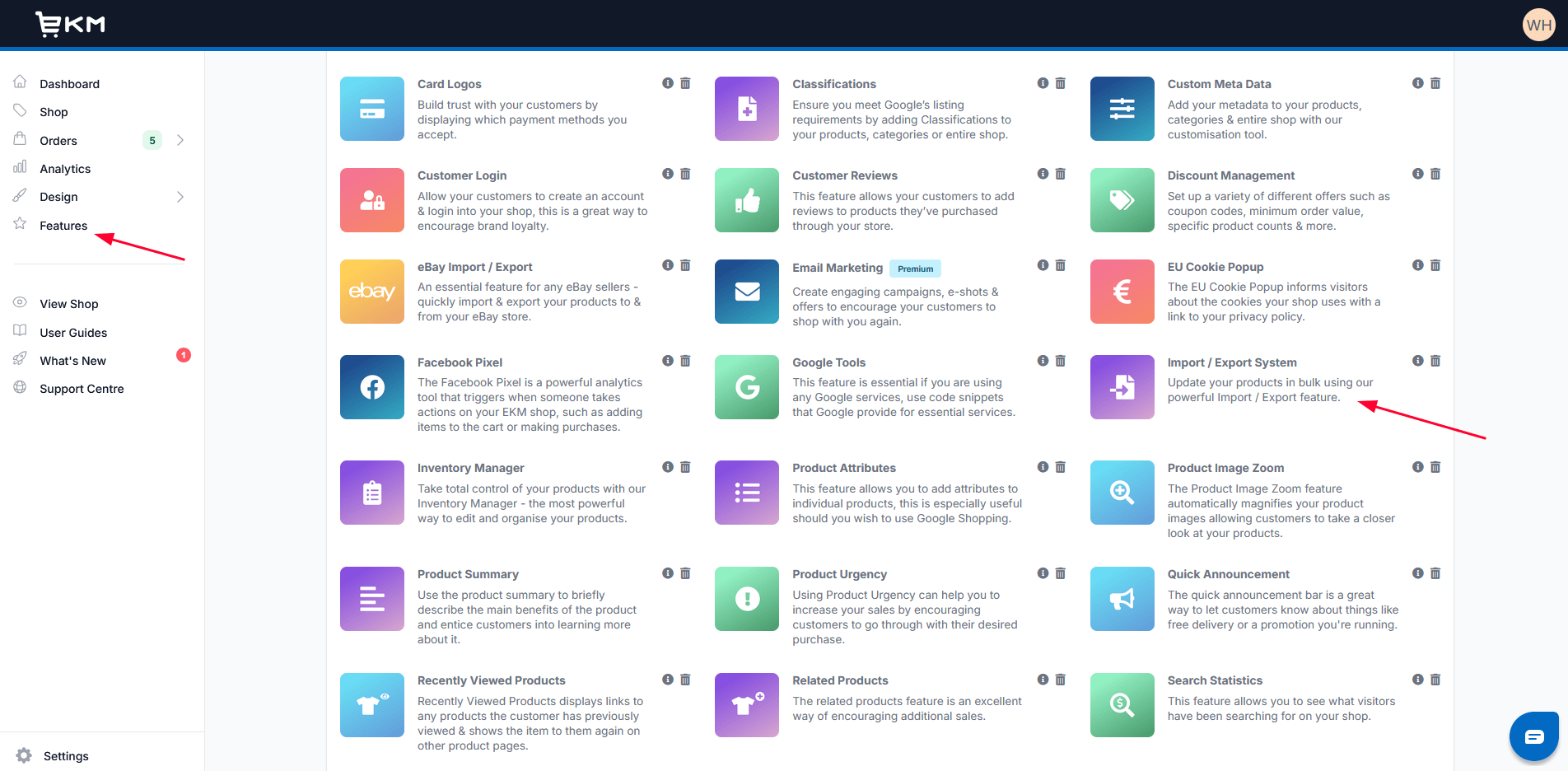
Task: Open the Email Marketing envelope icon
Action: 747,292
